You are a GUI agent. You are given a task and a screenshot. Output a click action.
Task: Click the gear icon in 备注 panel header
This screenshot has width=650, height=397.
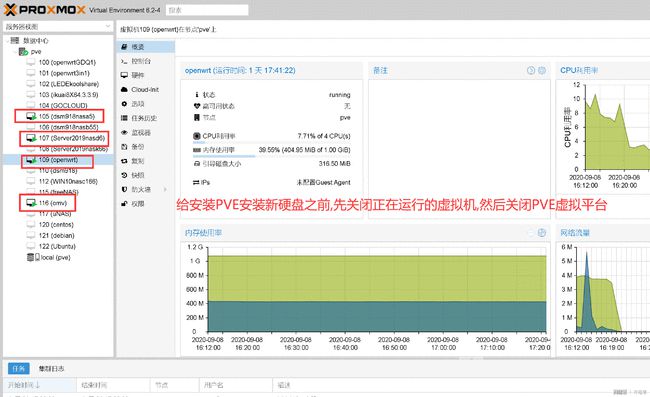[x=542, y=70]
